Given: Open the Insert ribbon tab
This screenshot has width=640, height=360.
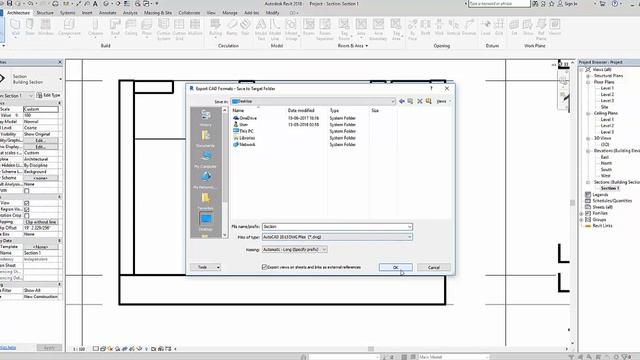Looking at the screenshot, I should (x=87, y=13).
